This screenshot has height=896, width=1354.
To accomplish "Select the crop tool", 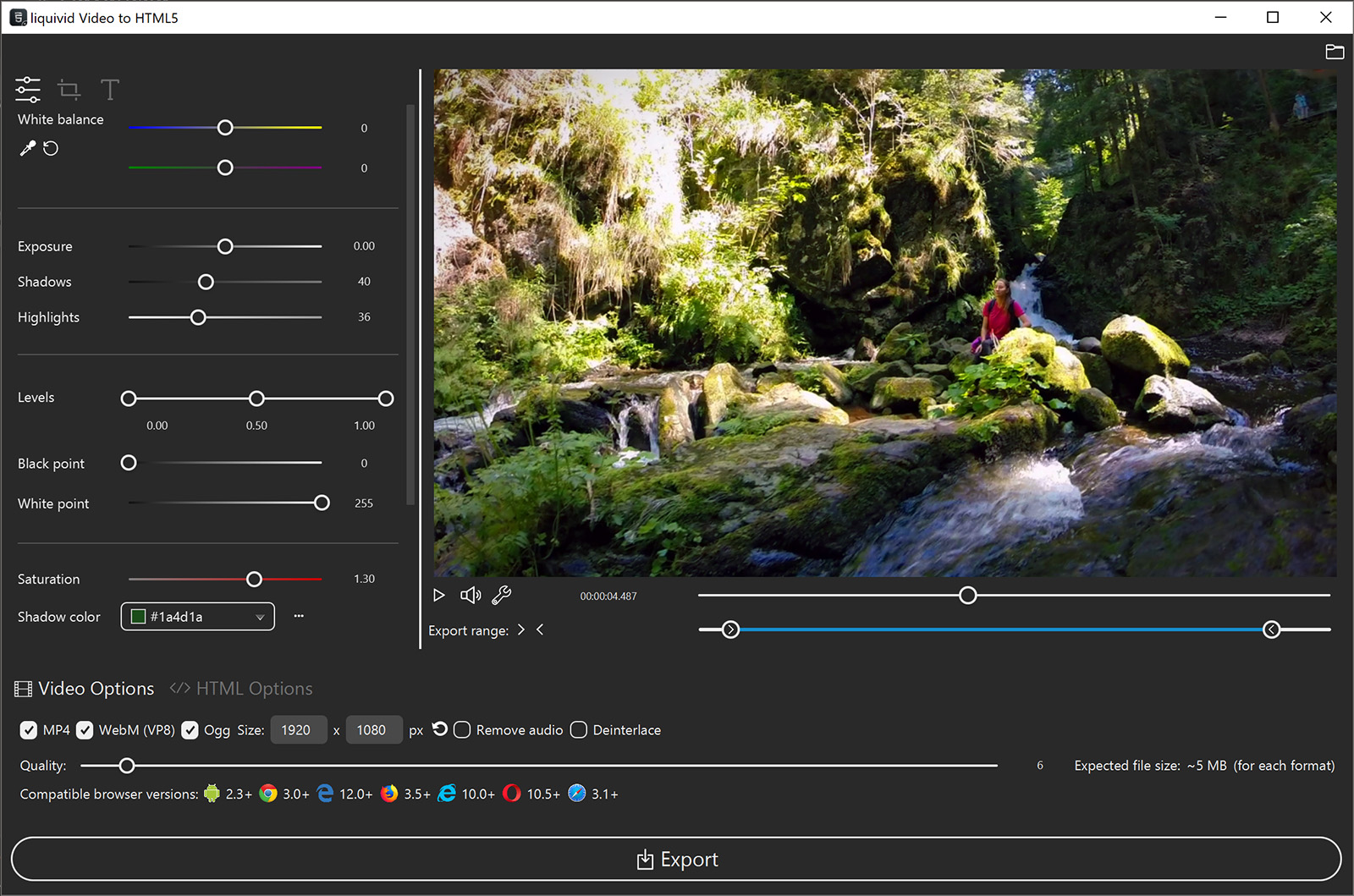I will point(69,89).
